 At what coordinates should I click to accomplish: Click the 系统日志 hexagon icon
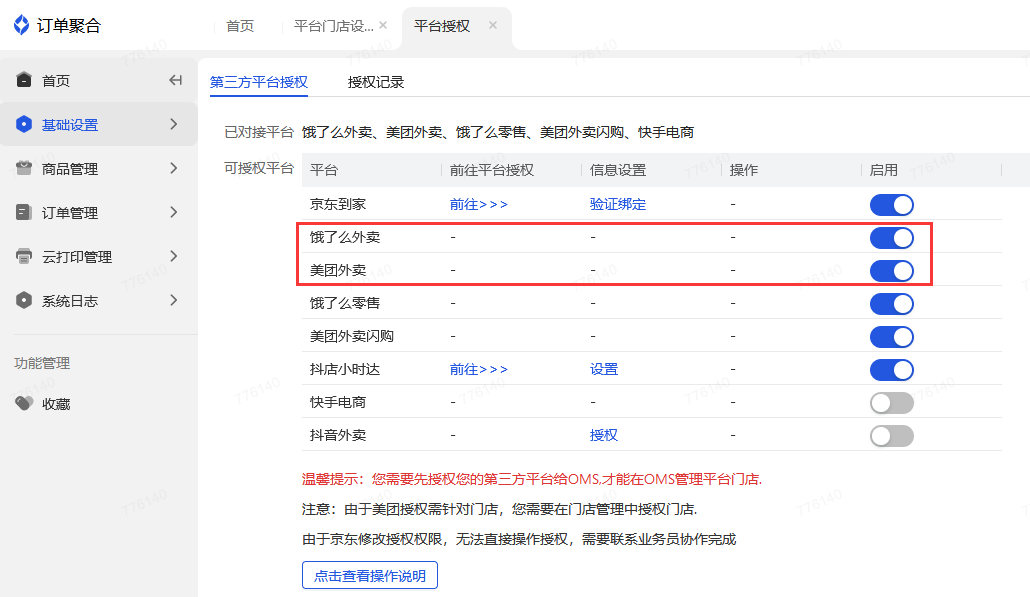[24, 300]
